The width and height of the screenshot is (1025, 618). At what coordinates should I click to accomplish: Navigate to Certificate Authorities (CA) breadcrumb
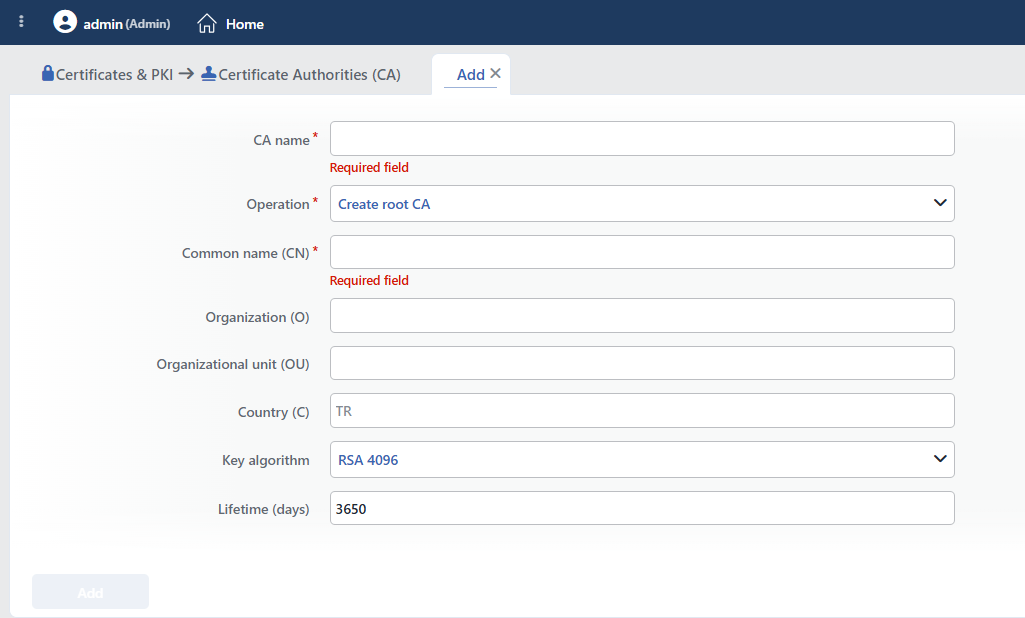click(x=309, y=75)
